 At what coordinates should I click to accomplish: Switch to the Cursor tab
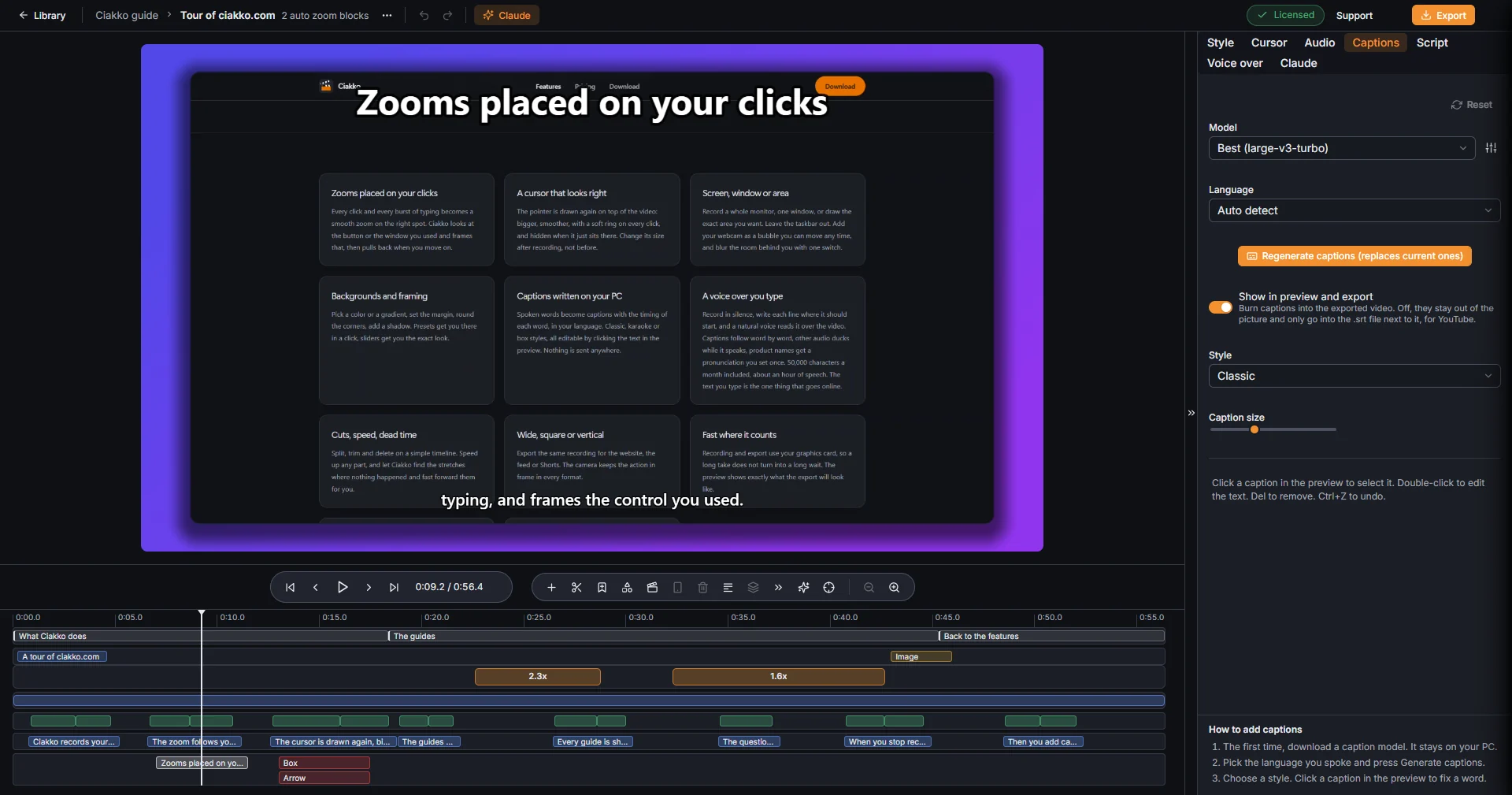tap(1269, 43)
